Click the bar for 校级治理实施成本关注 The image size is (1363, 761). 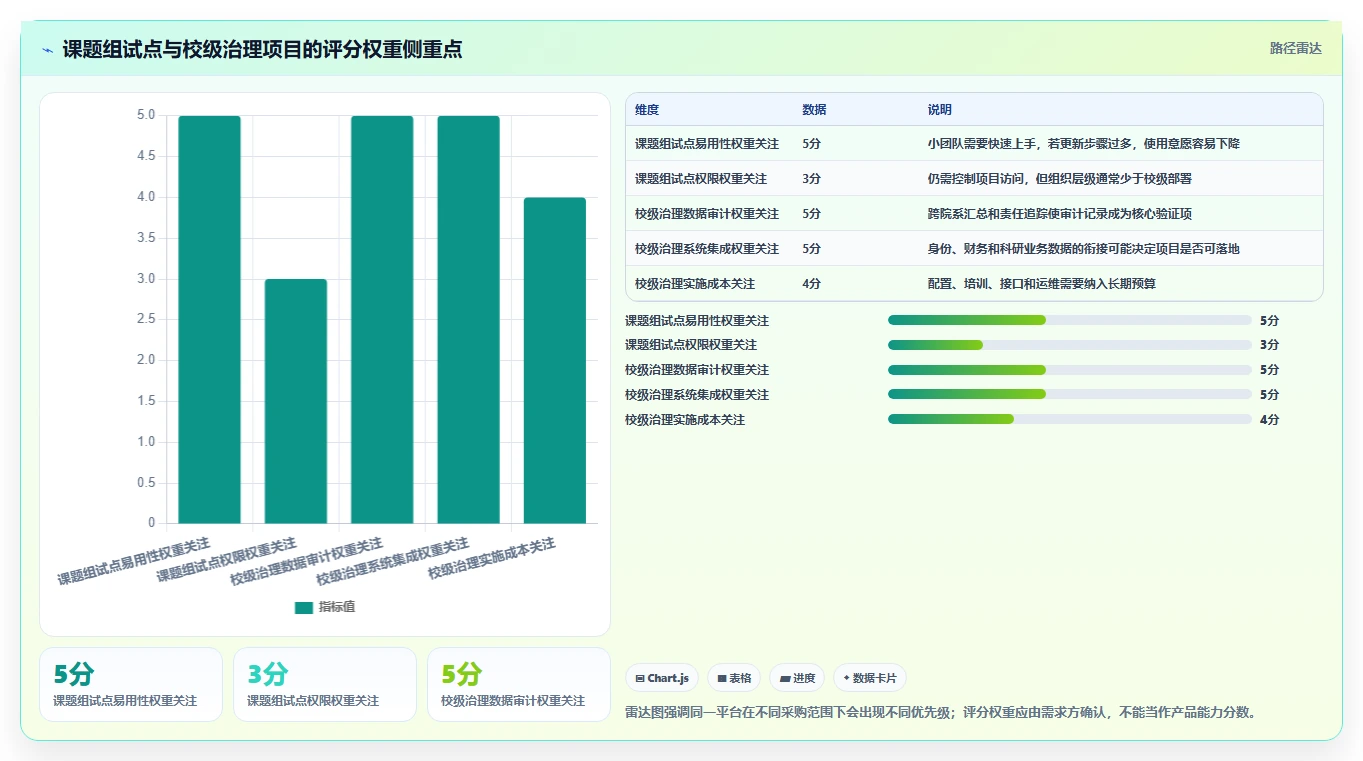point(555,360)
